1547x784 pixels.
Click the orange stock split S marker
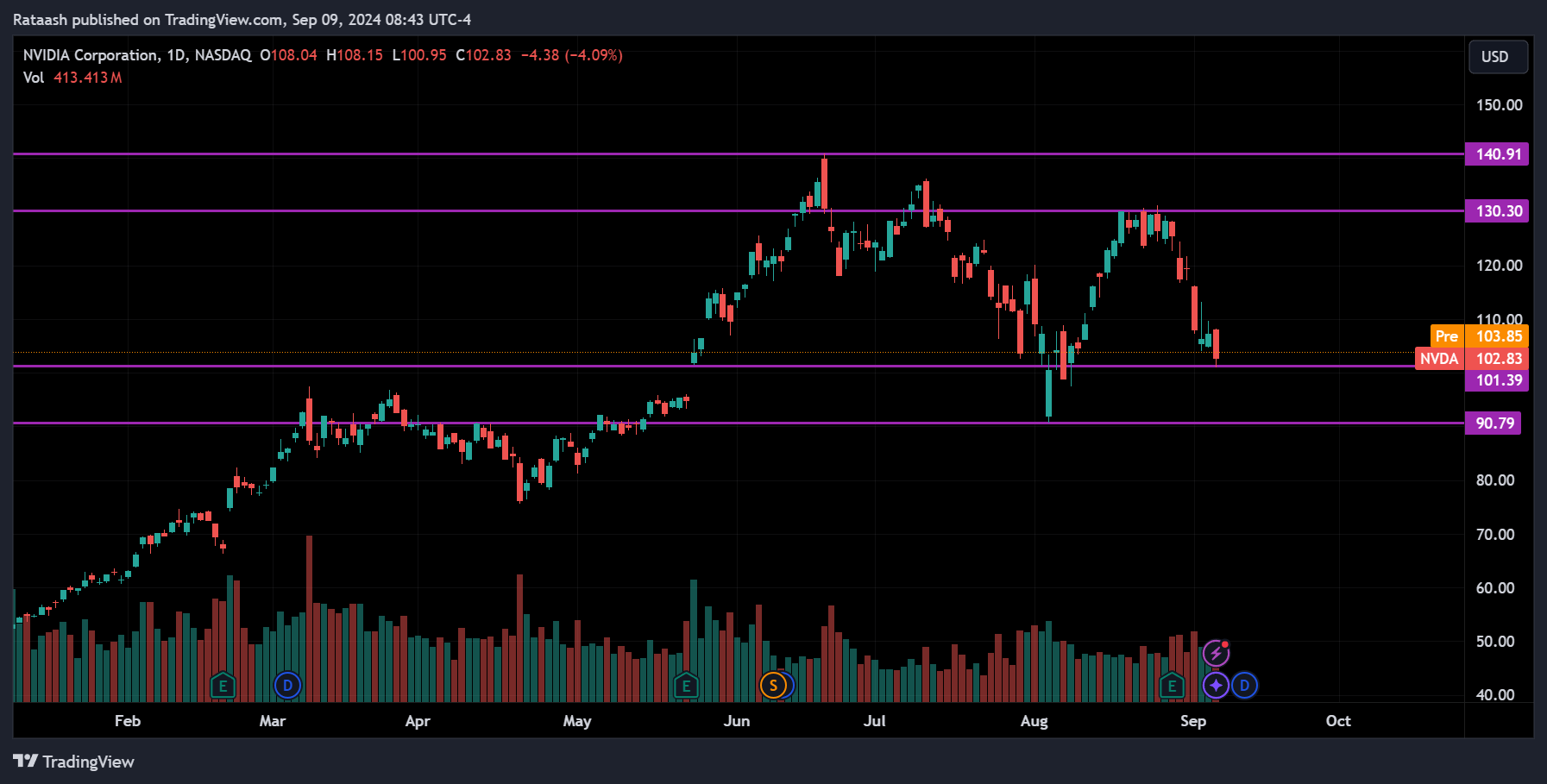(x=774, y=686)
